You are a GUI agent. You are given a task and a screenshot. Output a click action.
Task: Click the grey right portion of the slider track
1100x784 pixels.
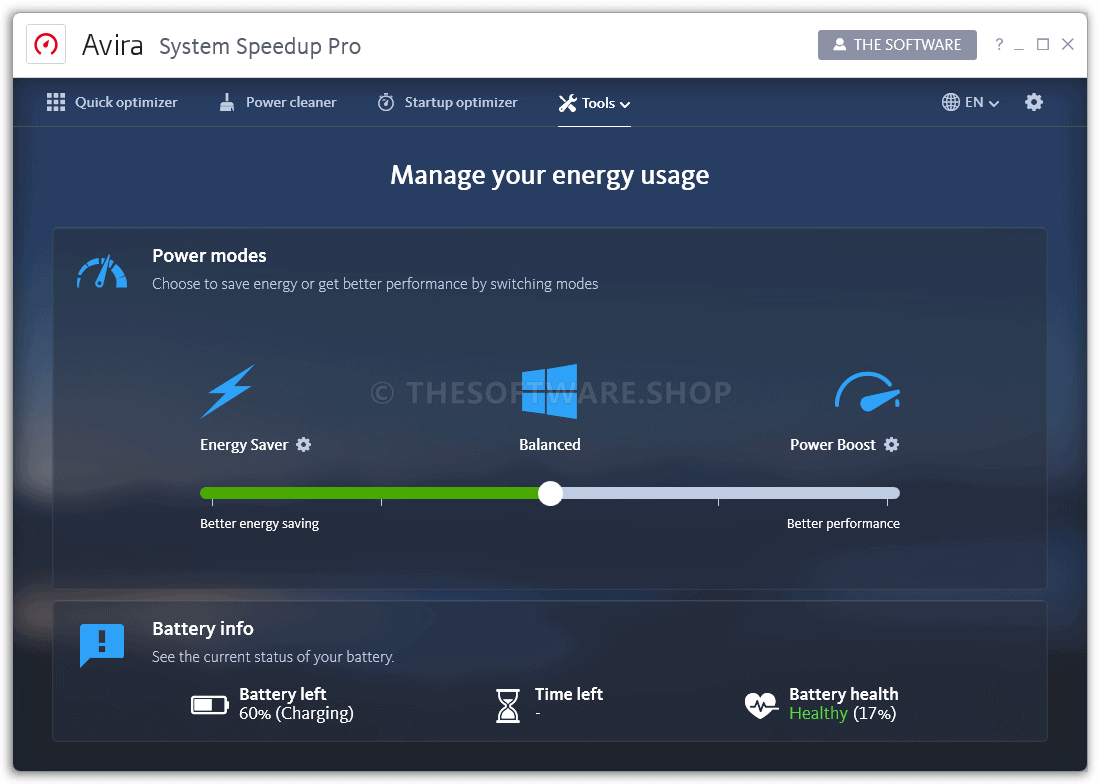coord(731,494)
